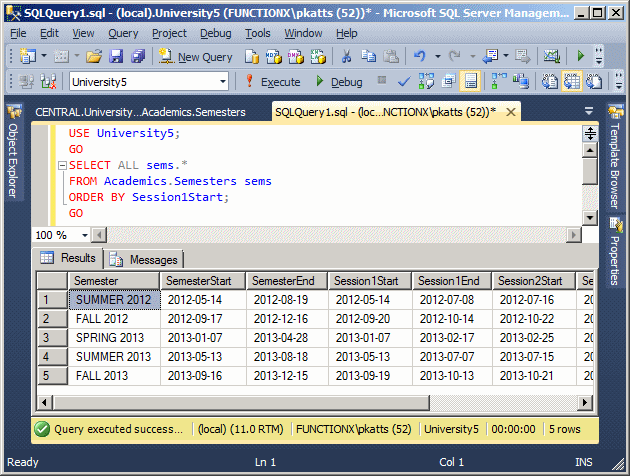Click the query editor vertical scrollbar thumb
The height and width of the screenshot is (476, 630).
click(589, 172)
